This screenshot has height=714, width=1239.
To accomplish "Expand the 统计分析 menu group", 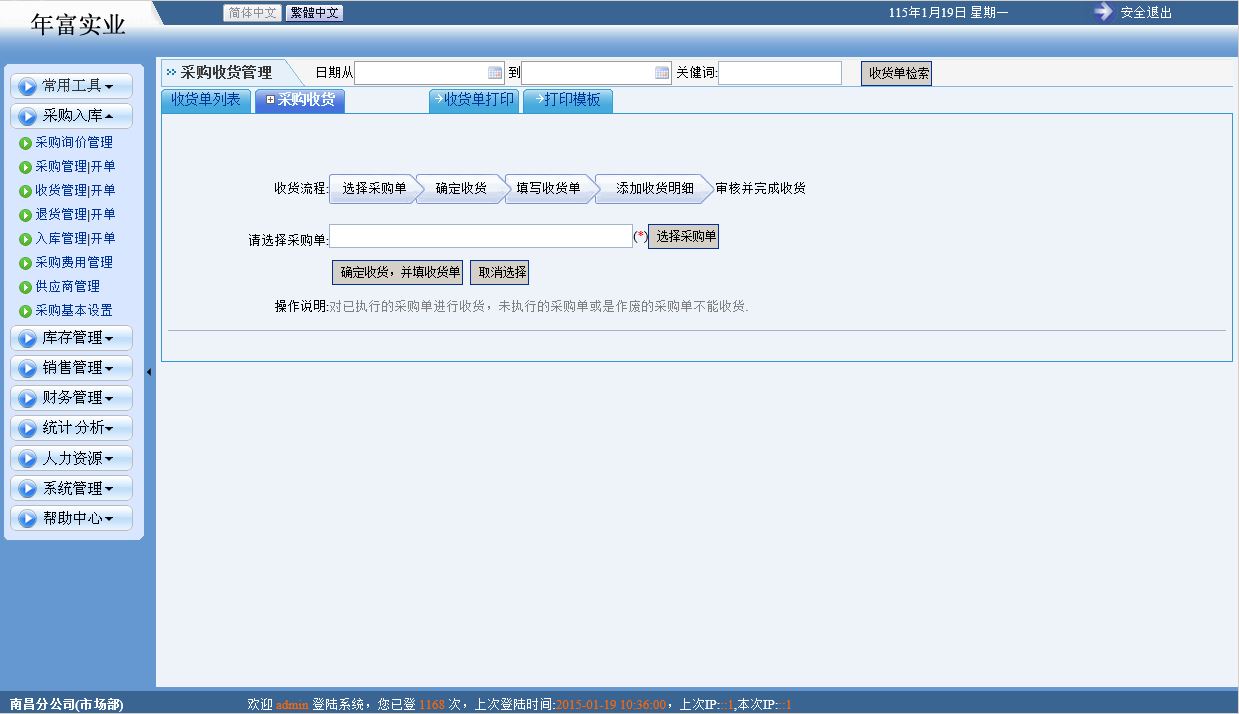I will tap(71, 428).
